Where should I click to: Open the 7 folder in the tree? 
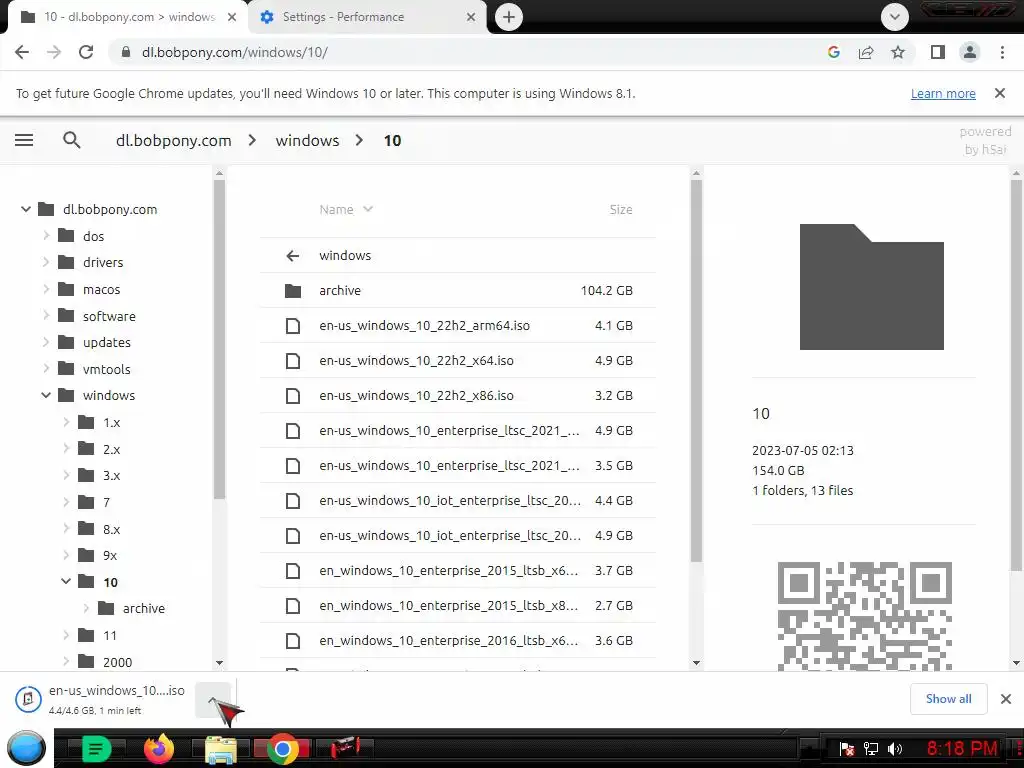pos(106,502)
